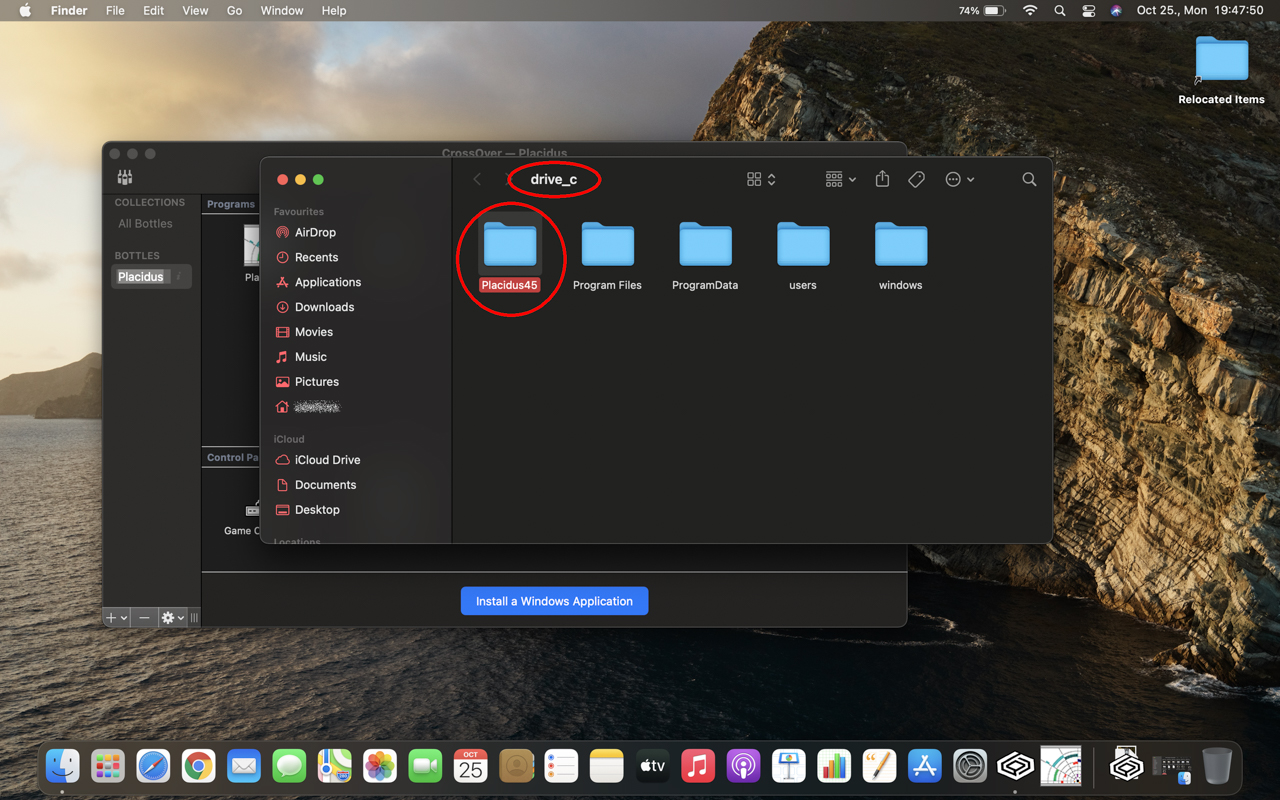1280x800 pixels.
Task: Open Control Center in the menu bar
Action: [1089, 10]
